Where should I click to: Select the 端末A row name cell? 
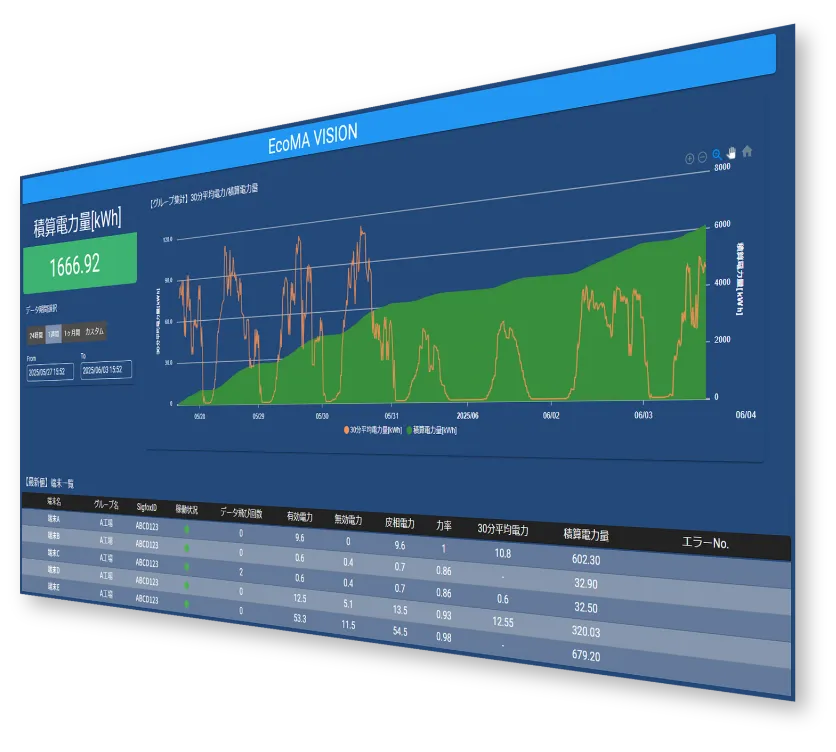54,518
